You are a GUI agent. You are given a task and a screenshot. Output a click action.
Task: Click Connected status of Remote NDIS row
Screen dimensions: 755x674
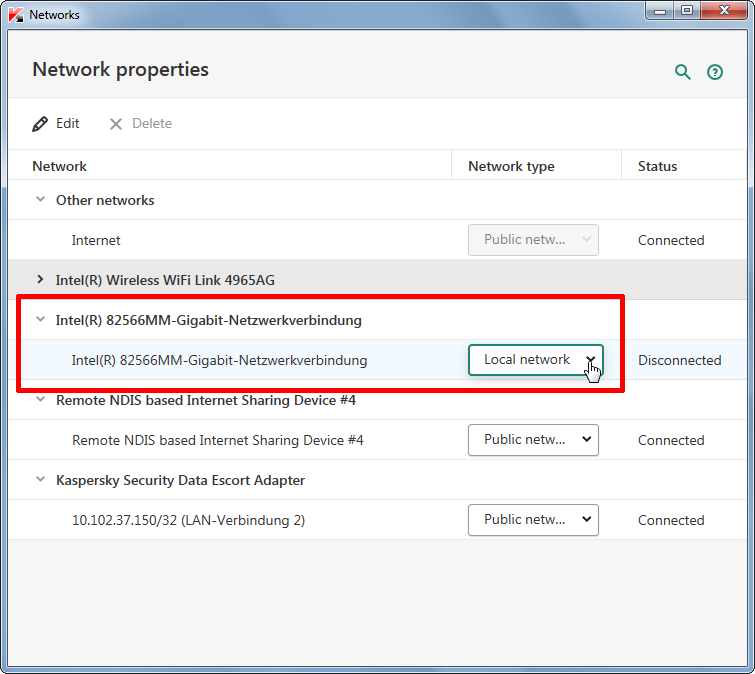671,441
